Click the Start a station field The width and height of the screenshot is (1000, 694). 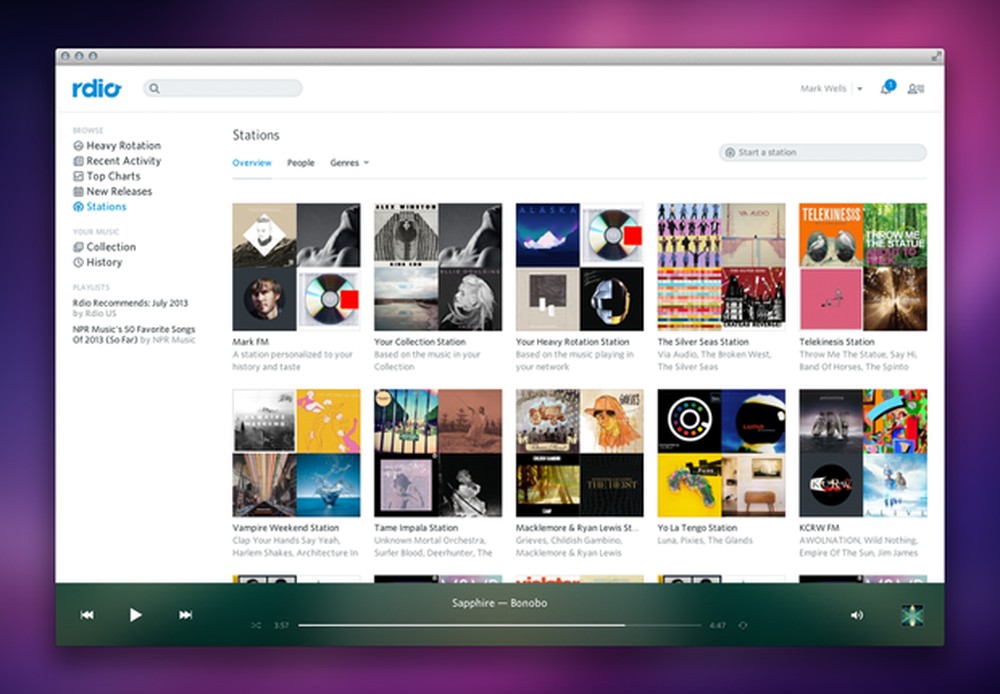pyautogui.click(x=822, y=152)
